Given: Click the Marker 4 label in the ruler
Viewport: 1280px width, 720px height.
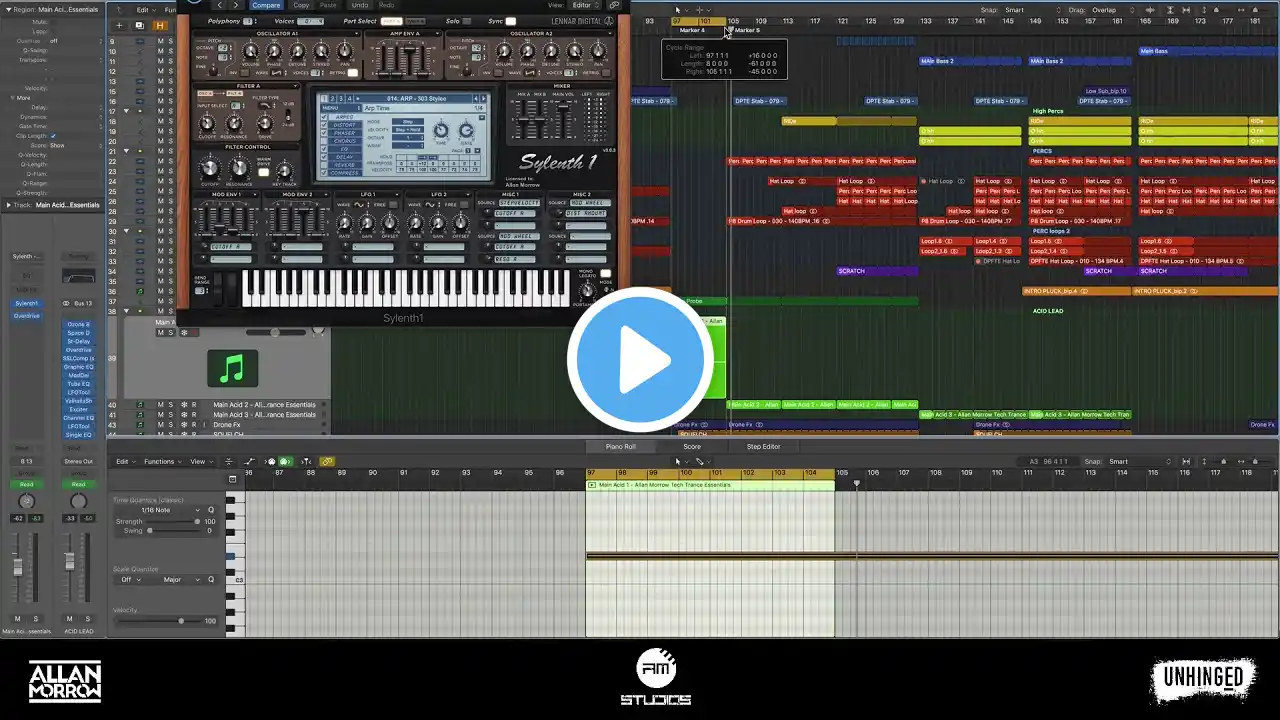Looking at the screenshot, I should point(692,31).
